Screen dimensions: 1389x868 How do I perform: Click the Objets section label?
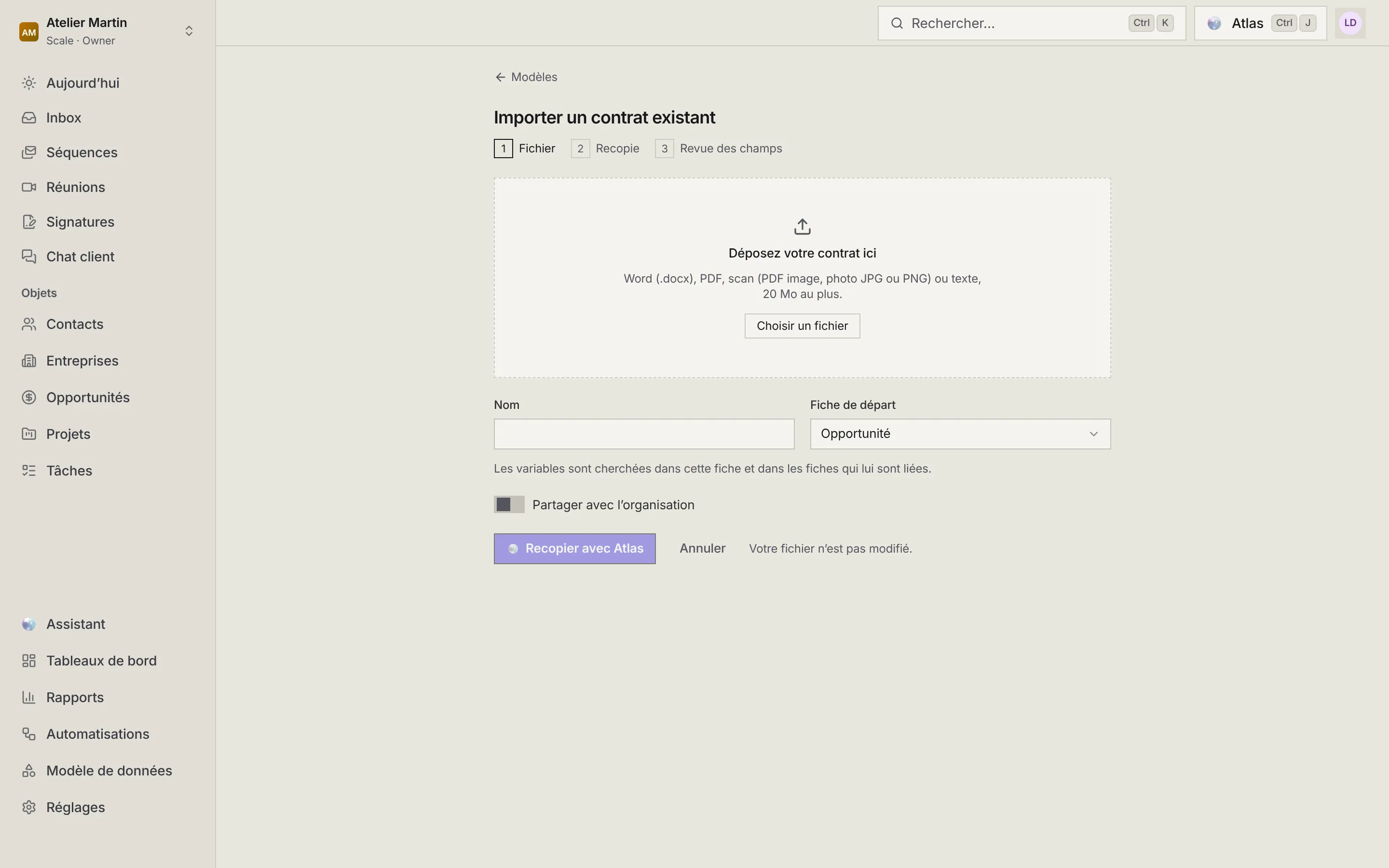[39, 293]
